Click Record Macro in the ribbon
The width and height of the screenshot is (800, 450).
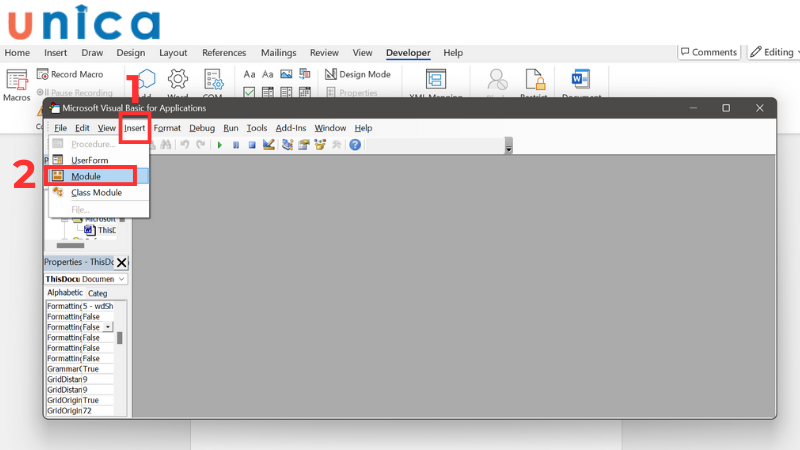[x=70, y=74]
